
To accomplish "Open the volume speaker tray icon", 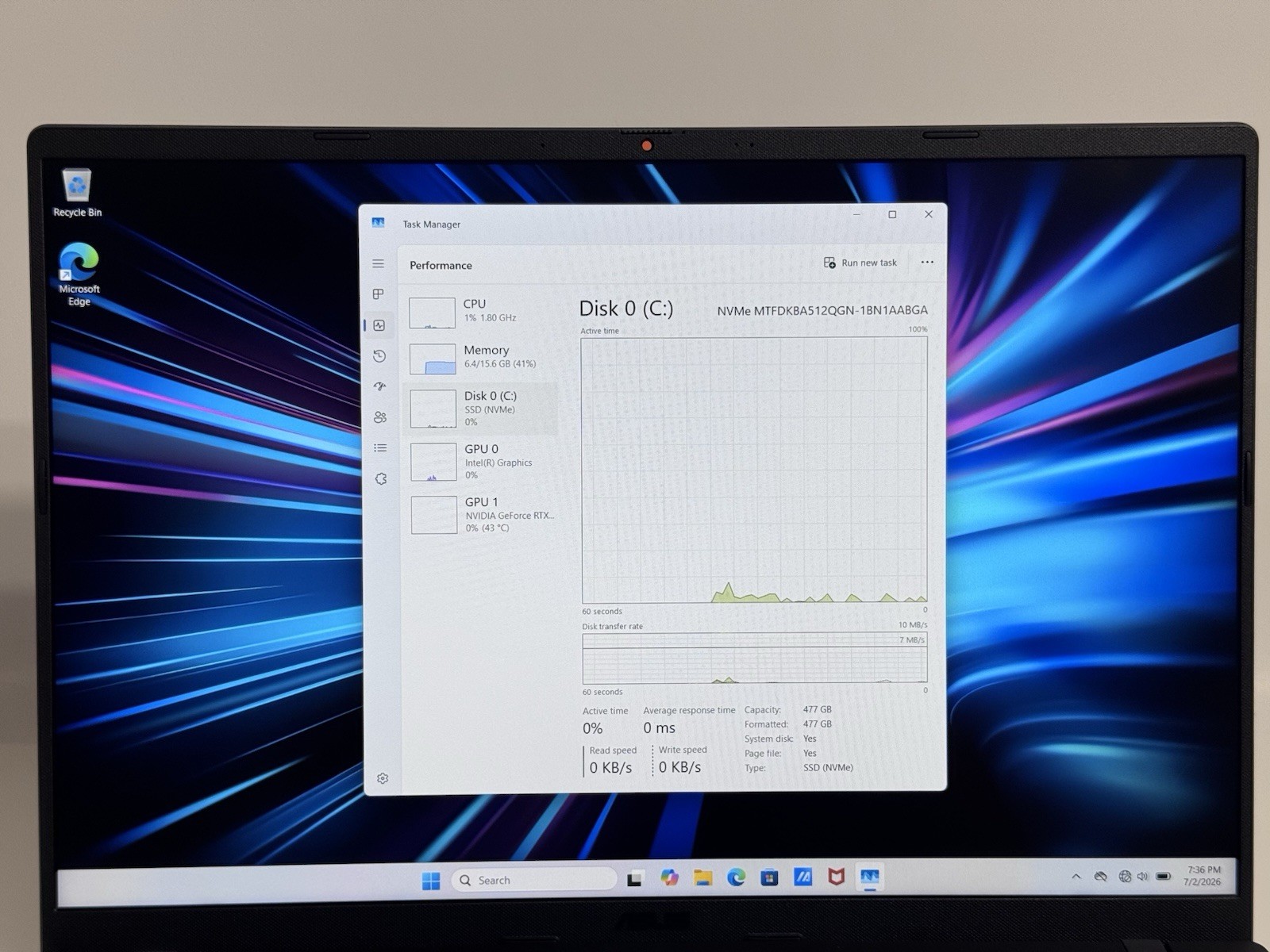I will click(1143, 877).
